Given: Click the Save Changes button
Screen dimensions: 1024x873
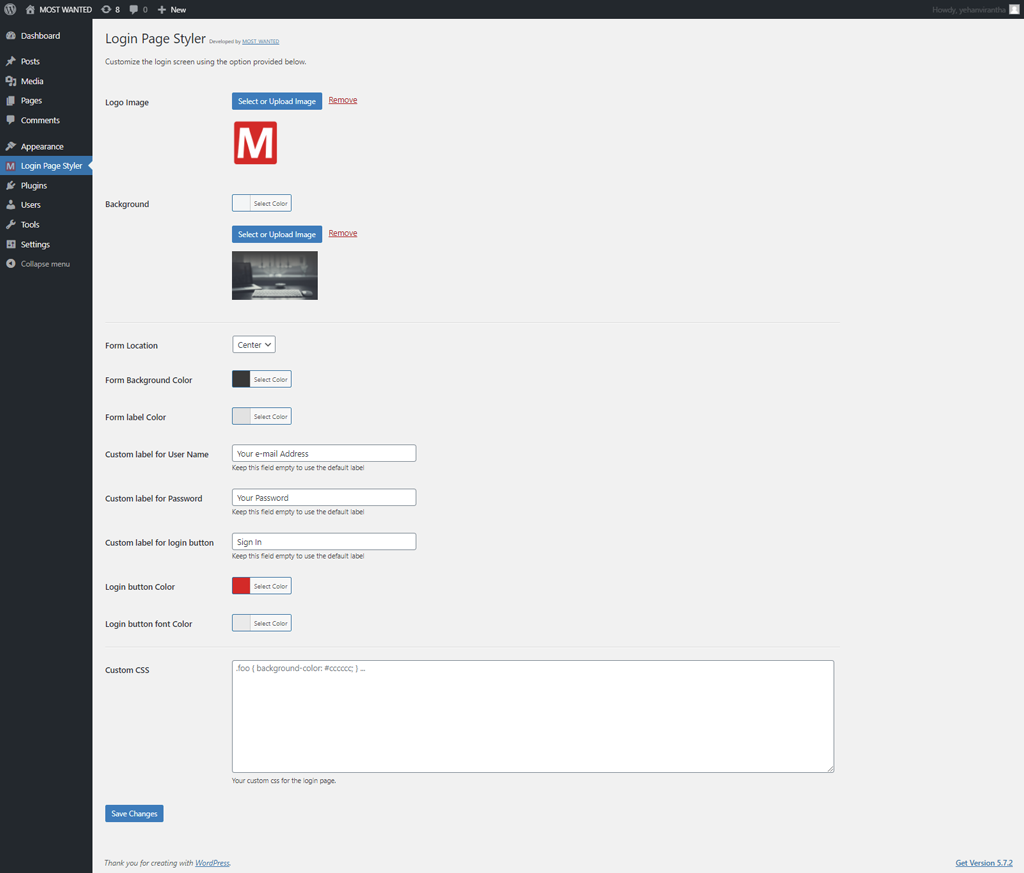Looking at the screenshot, I should 133,813.
